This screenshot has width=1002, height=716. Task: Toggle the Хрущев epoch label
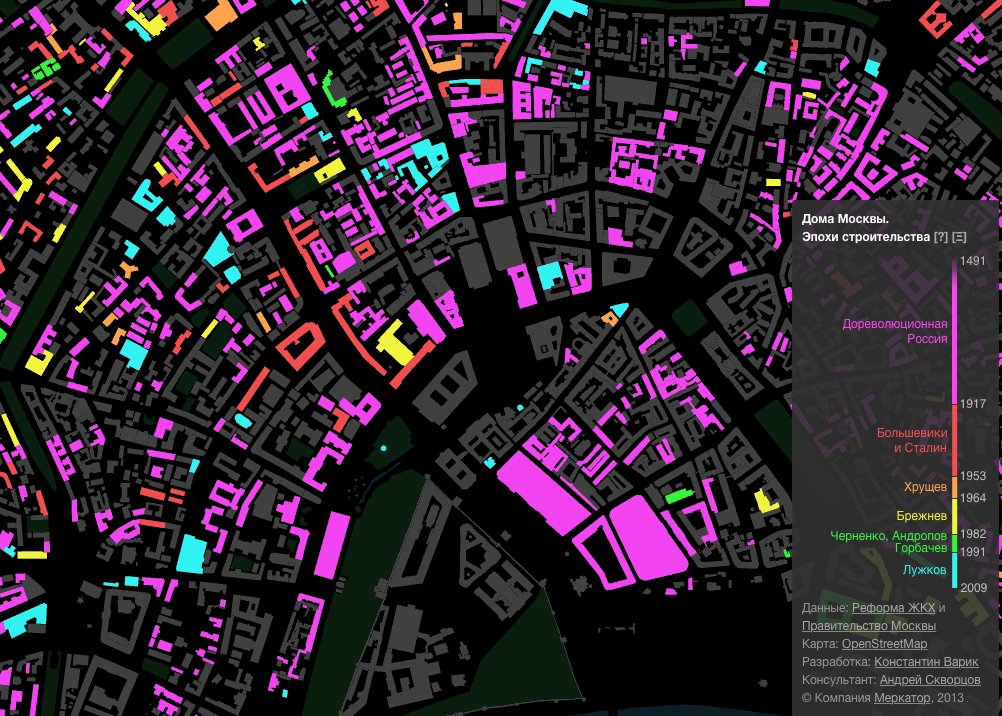(x=925, y=487)
